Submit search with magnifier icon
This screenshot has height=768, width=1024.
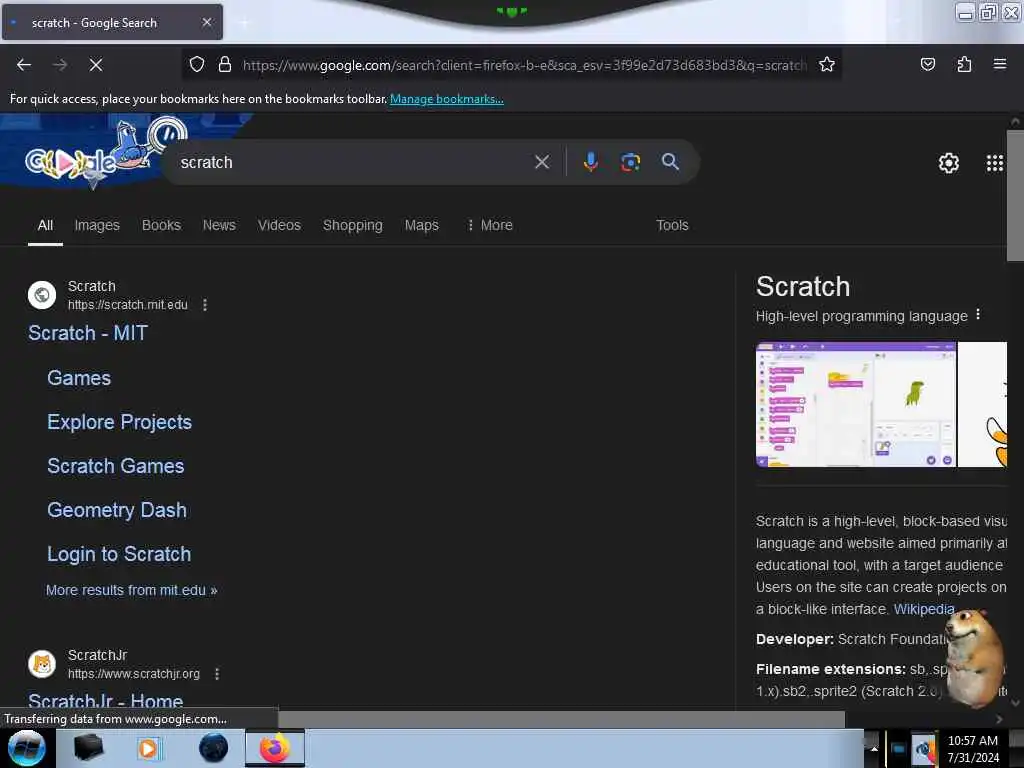tap(670, 162)
